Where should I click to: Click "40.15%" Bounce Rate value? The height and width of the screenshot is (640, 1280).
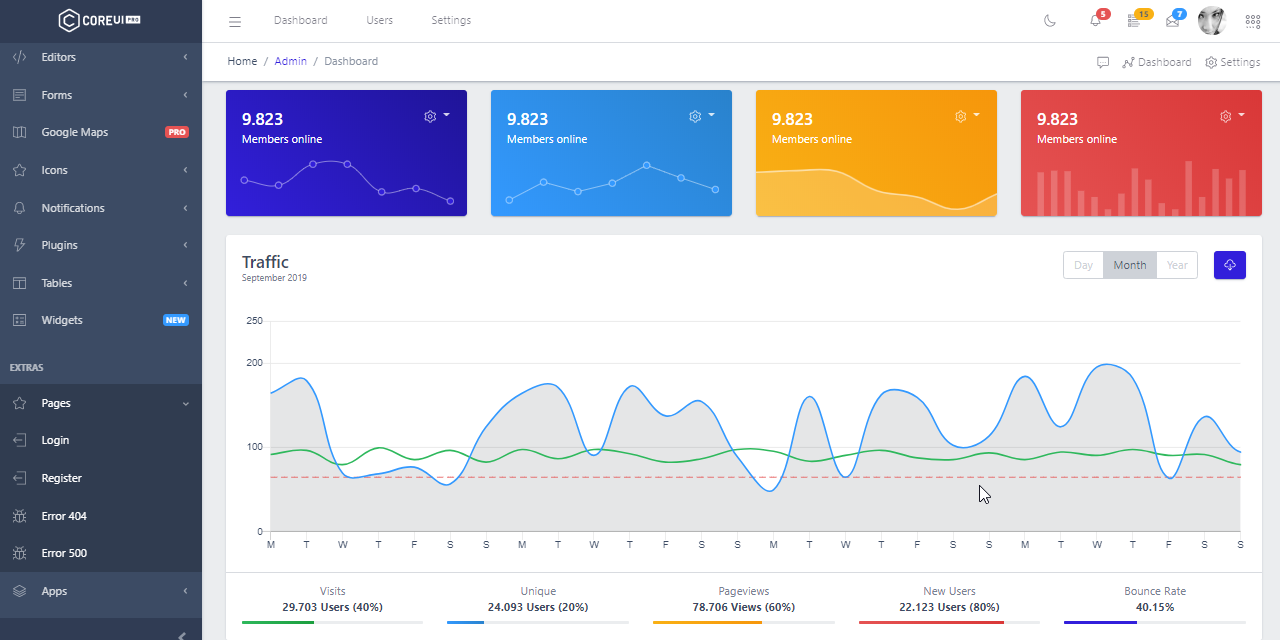click(1155, 607)
